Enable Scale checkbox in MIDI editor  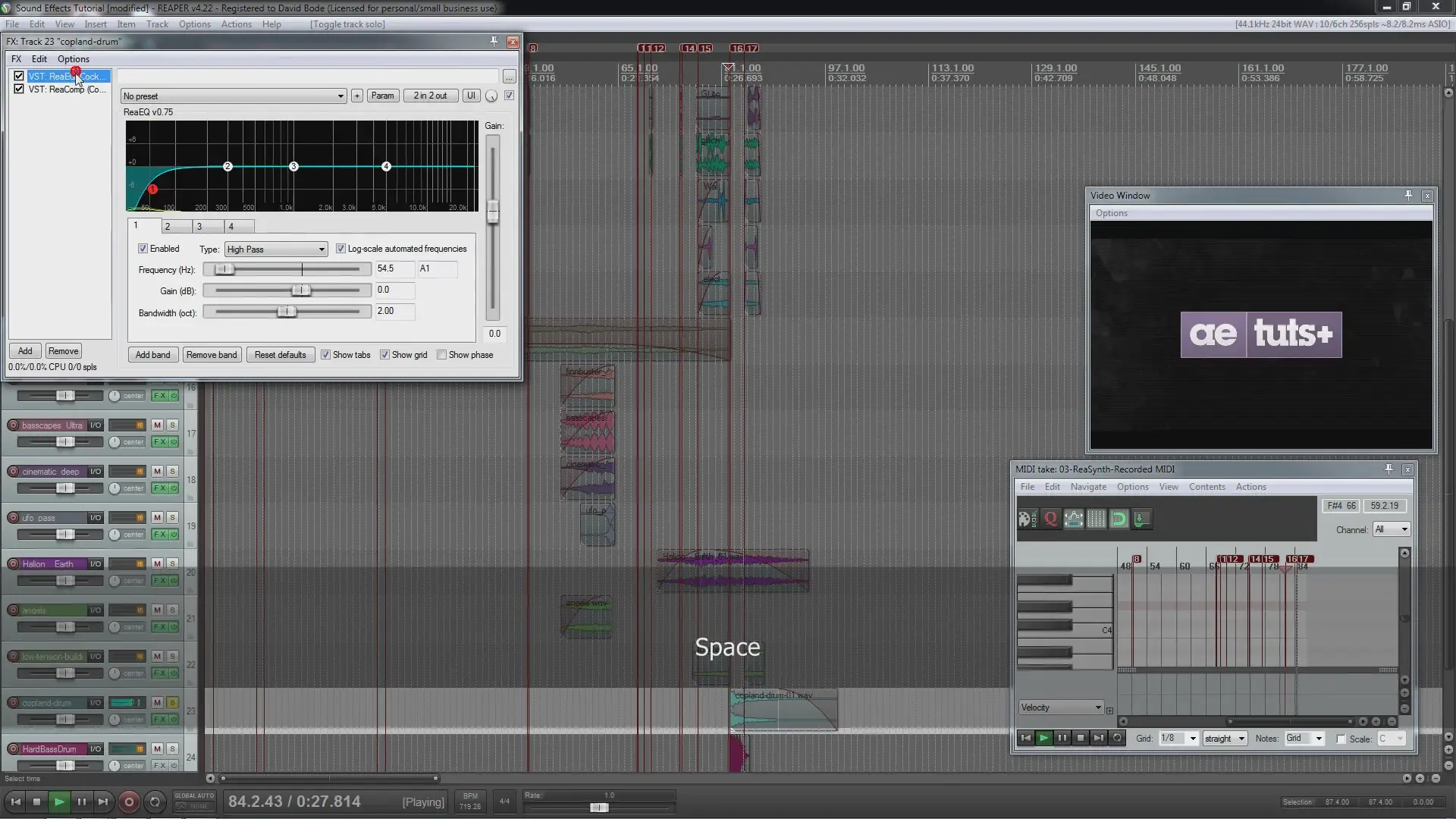(1341, 739)
